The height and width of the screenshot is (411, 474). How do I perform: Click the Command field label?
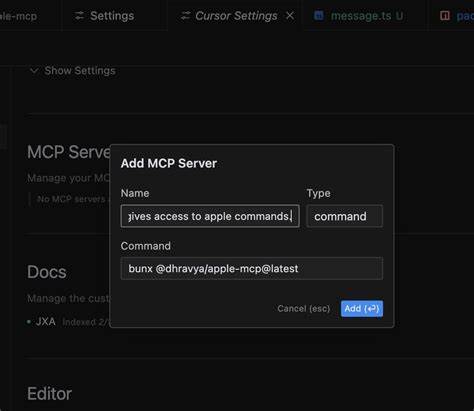click(146, 246)
